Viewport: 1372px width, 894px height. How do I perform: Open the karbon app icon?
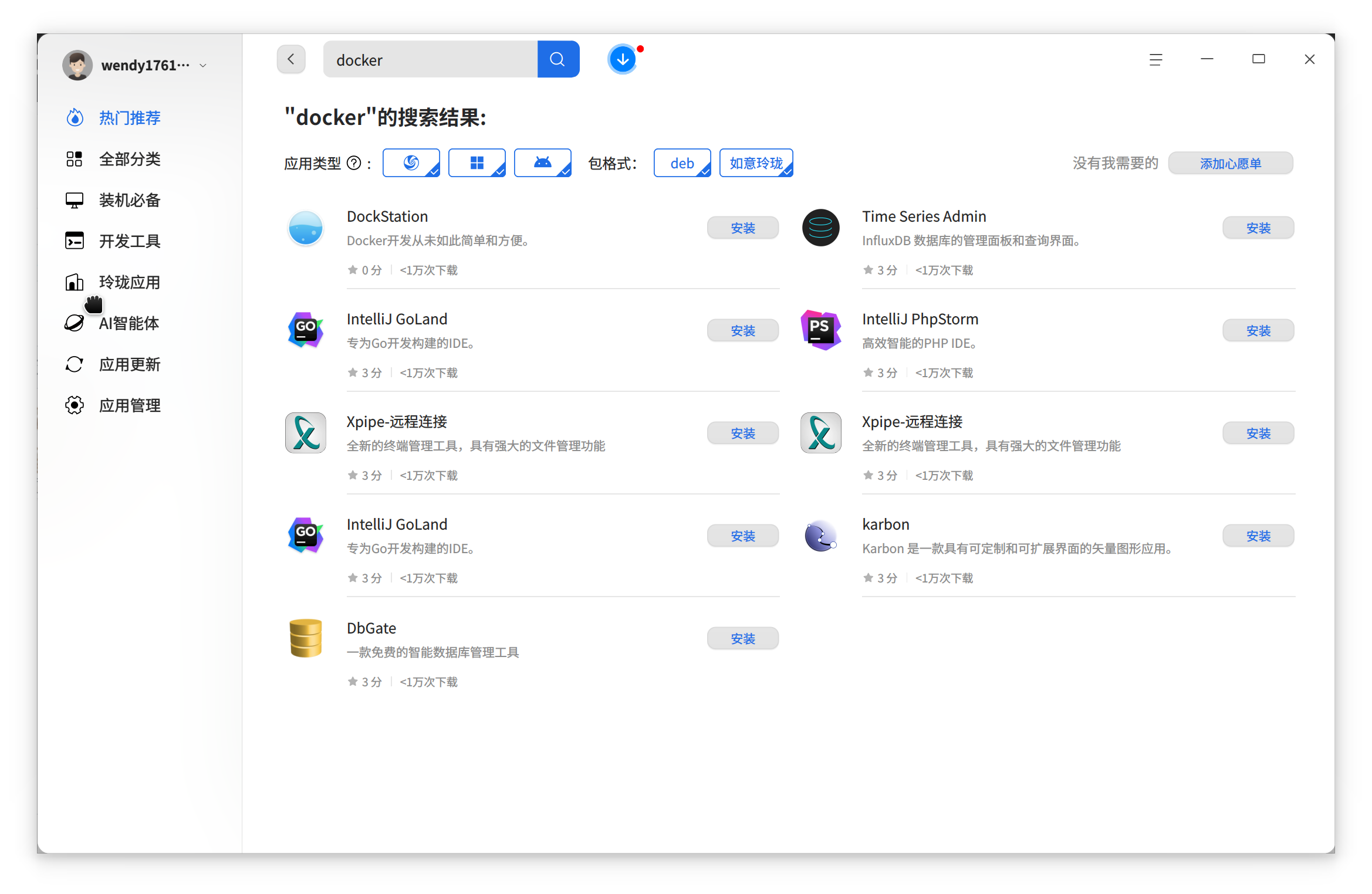(821, 536)
